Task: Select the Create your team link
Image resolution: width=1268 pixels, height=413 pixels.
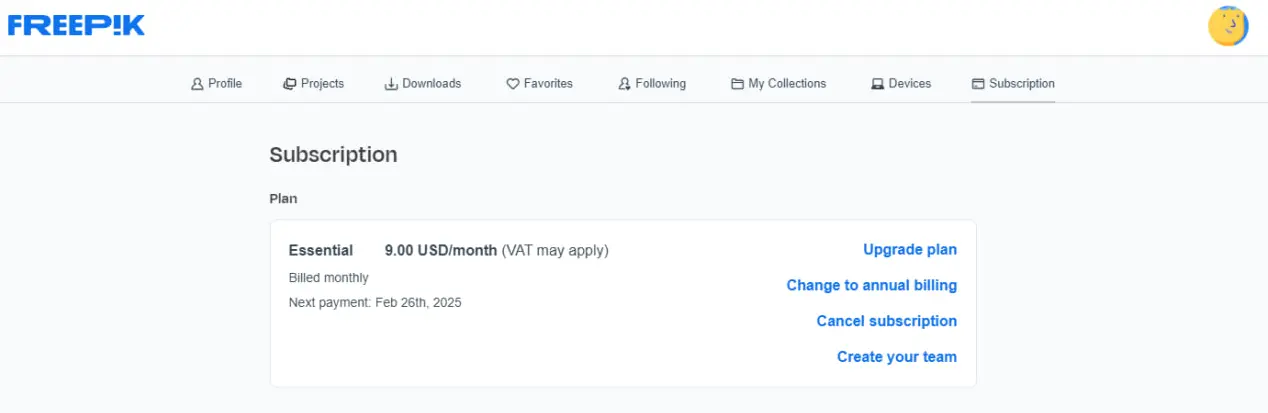Action: (x=897, y=357)
